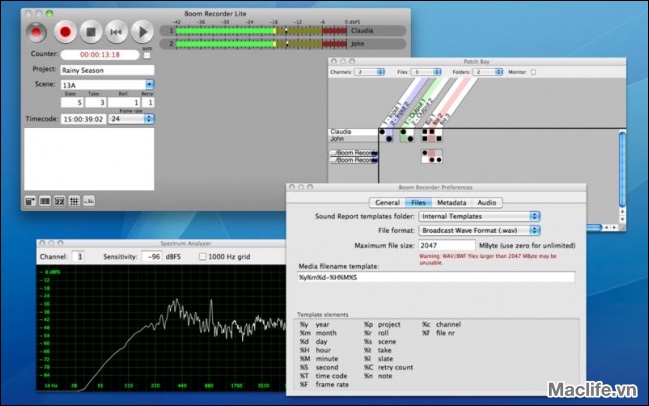This screenshot has height=406, width=649.
Task: Select the General preferences tab
Action: tap(387, 202)
